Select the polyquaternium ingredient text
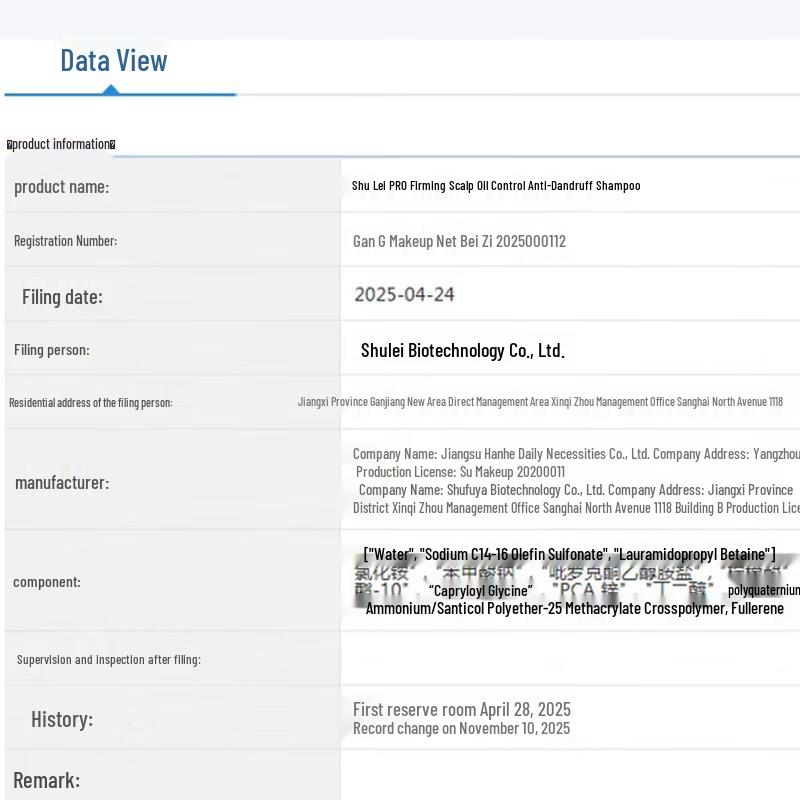Viewport: 800px width, 800px height. click(x=764, y=590)
